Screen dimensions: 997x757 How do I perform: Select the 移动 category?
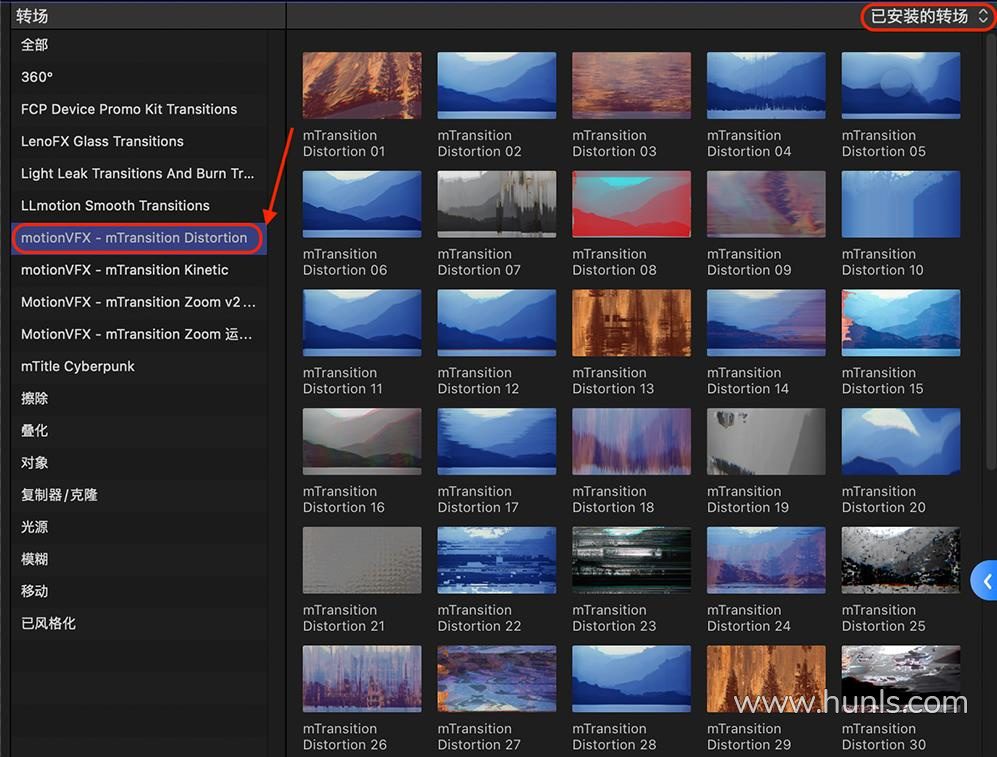[x=139, y=591]
